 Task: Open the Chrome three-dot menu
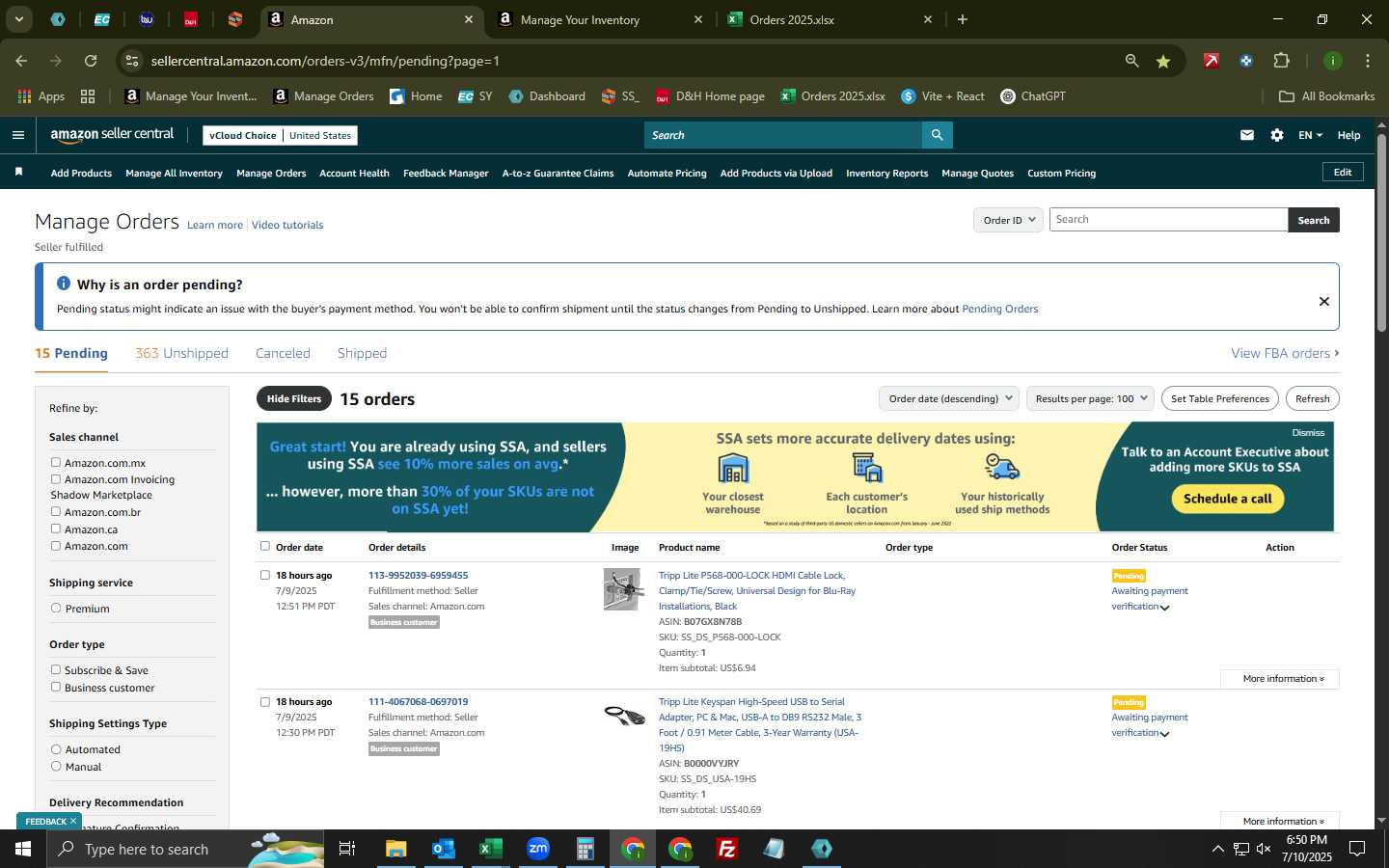tap(1367, 61)
